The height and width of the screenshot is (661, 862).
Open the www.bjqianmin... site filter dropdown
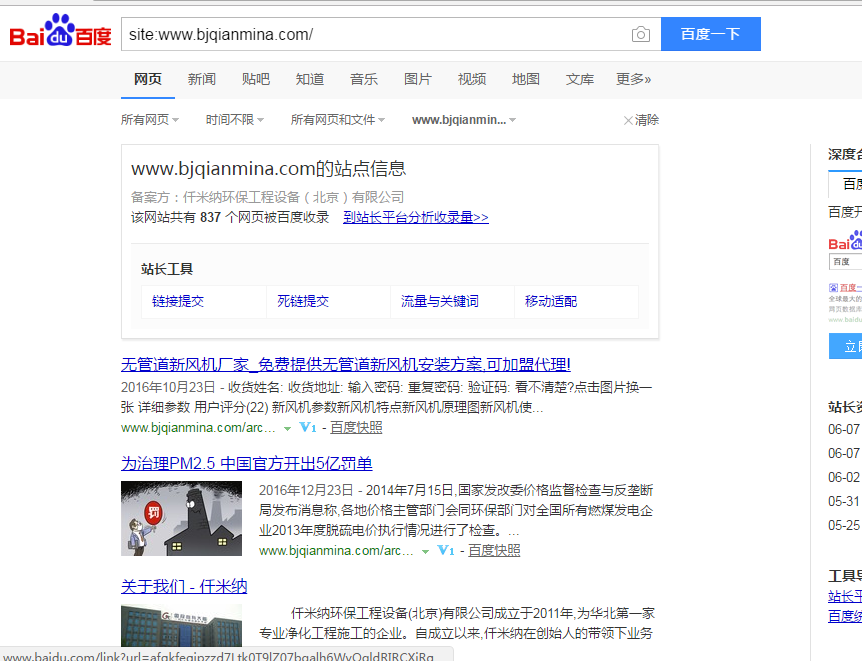click(x=464, y=120)
